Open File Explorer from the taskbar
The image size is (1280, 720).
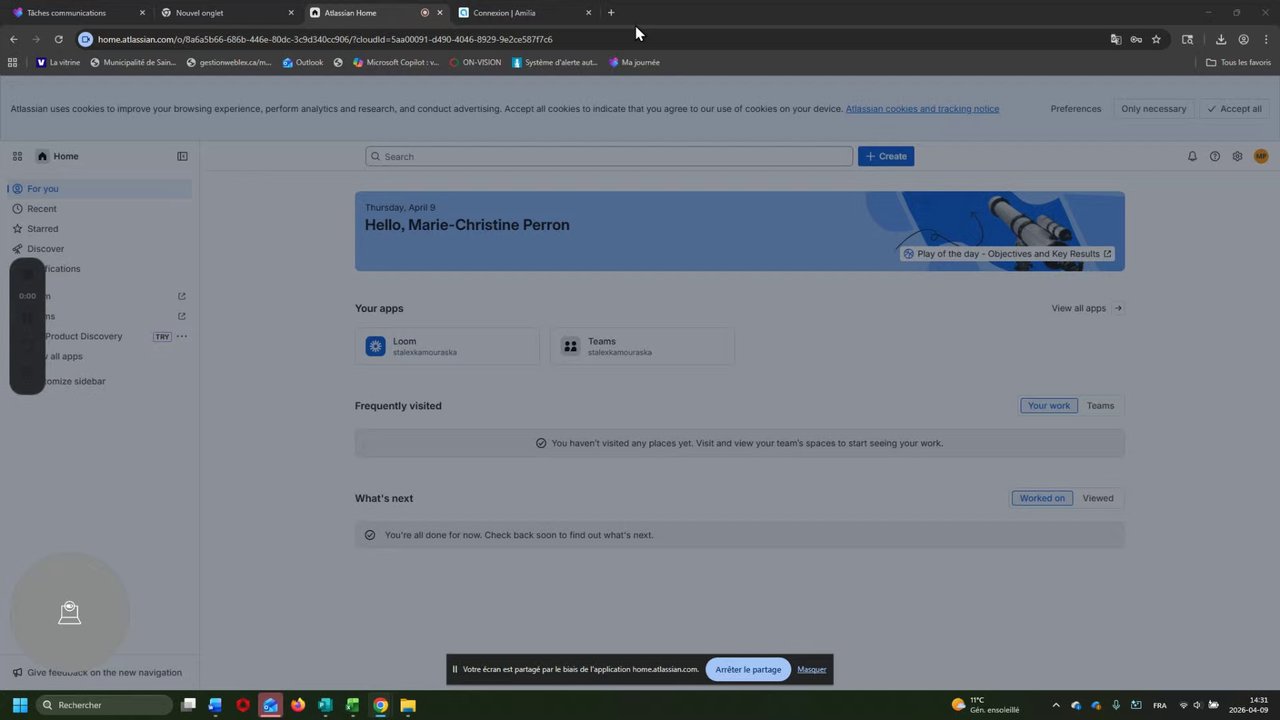408,705
